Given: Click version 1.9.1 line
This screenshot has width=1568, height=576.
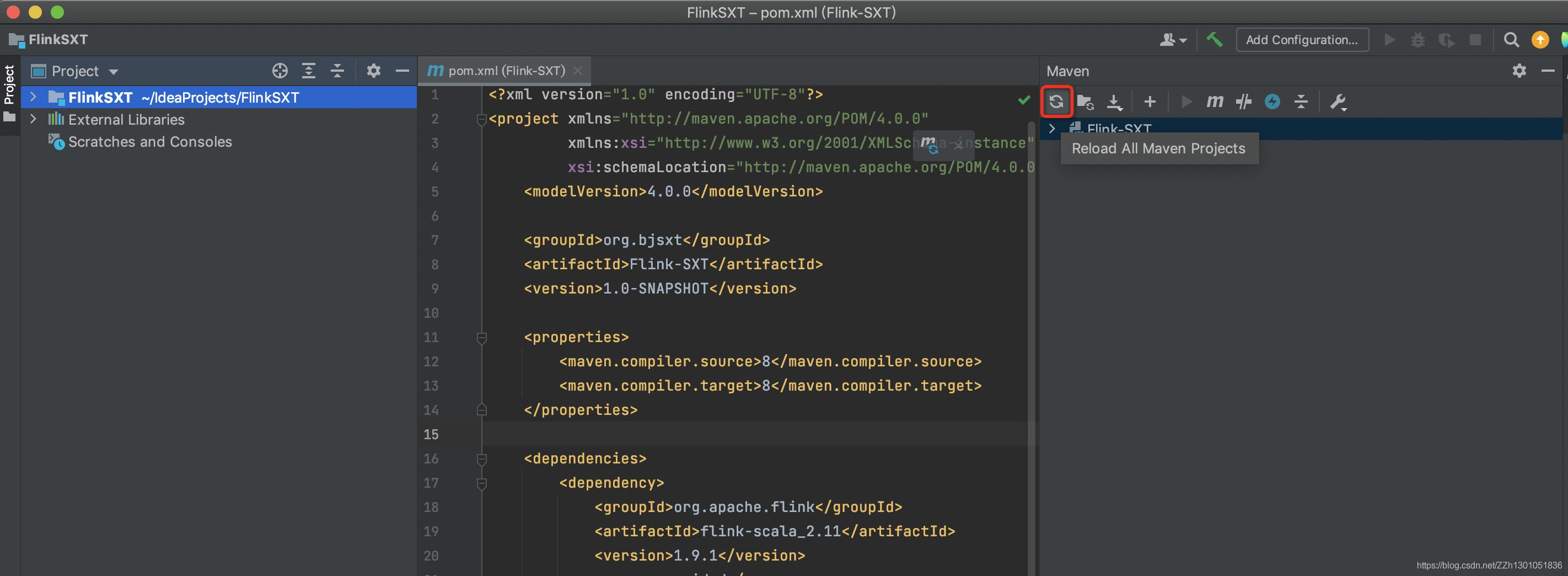Looking at the screenshot, I should pyautogui.click(x=700, y=556).
